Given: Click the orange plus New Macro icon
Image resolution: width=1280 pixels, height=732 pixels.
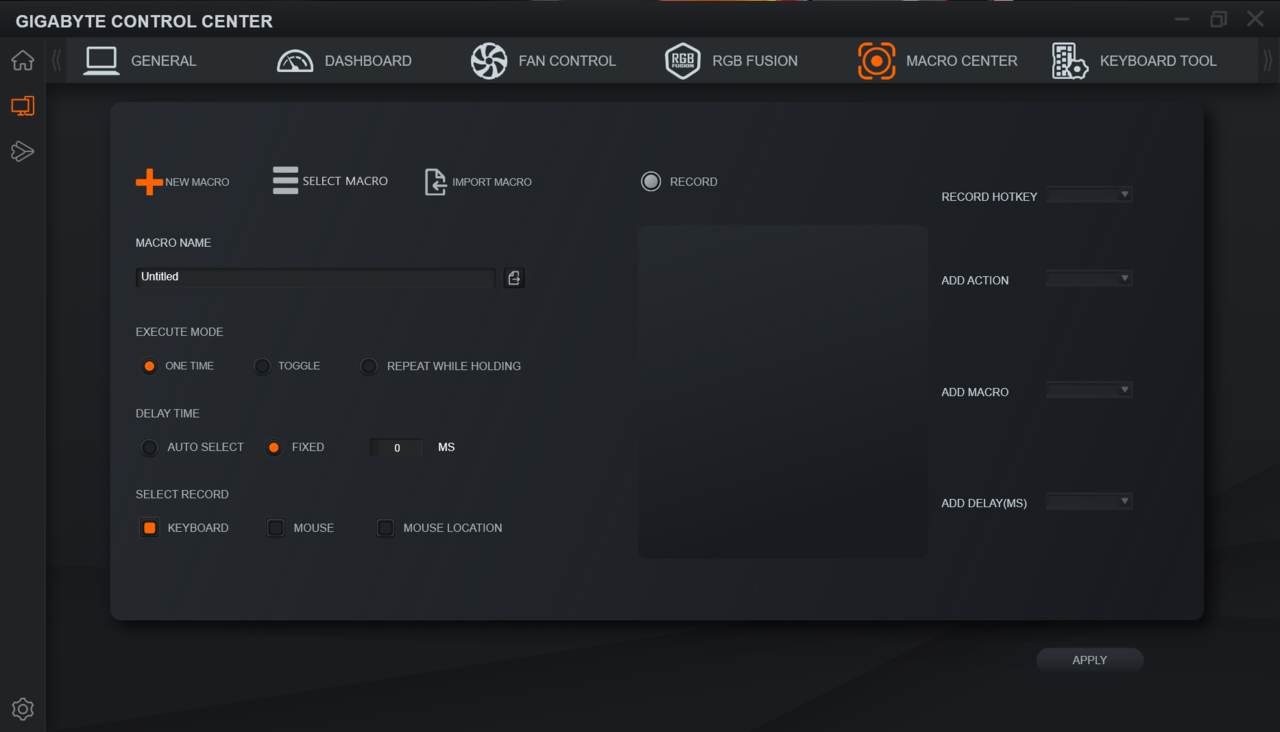Looking at the screenshot, I should coord(149,182).
